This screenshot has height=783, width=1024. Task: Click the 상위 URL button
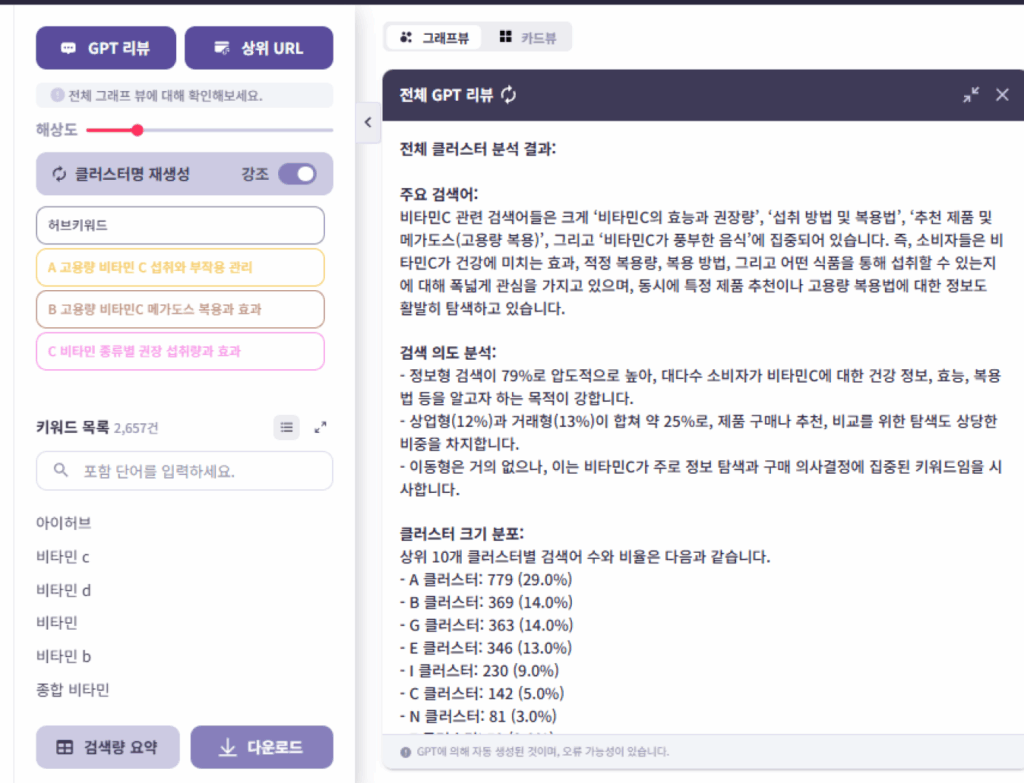pyautogui.click(x=259, y=48)
